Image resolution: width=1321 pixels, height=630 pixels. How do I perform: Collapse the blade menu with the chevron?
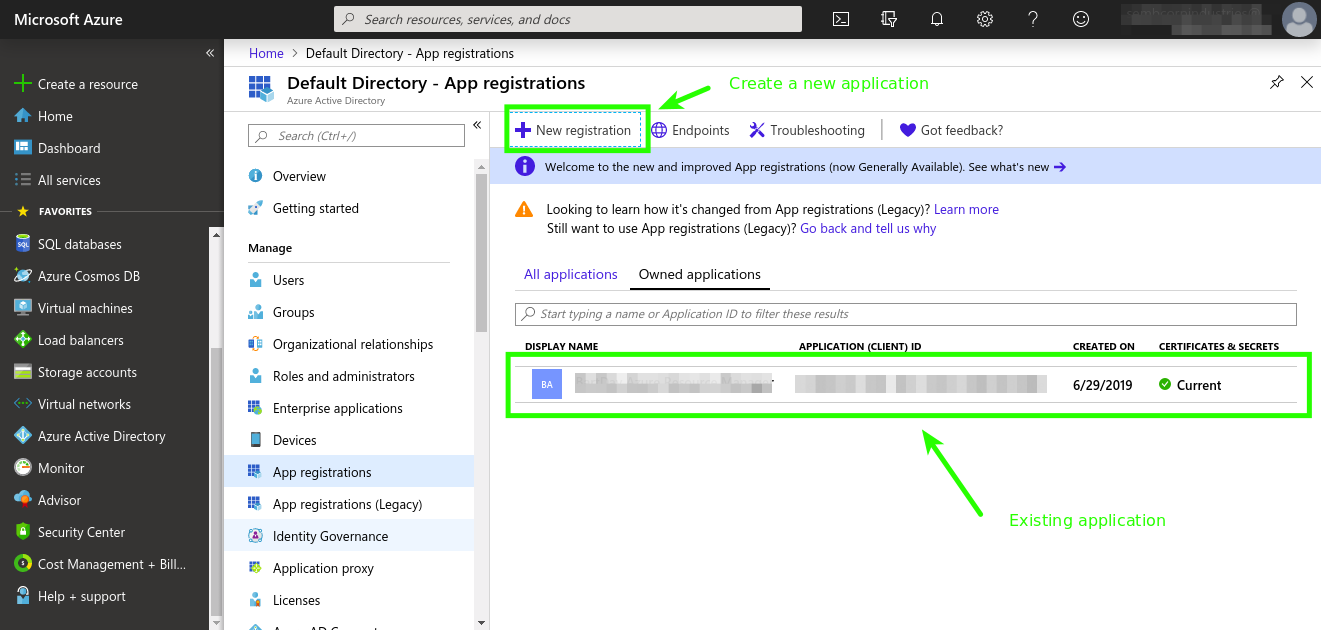477,125
